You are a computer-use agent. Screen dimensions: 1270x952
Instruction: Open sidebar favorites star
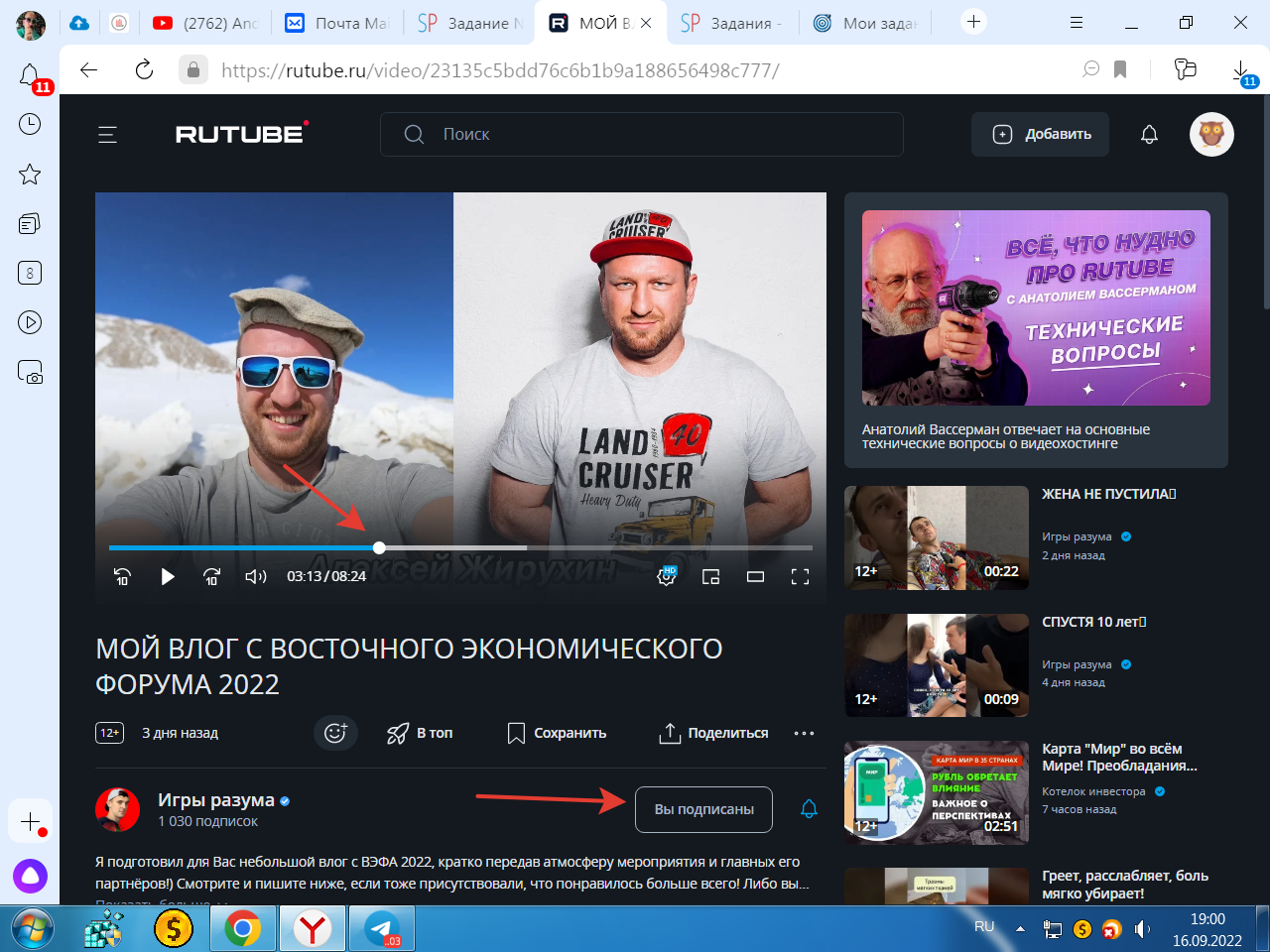point(30,175)
